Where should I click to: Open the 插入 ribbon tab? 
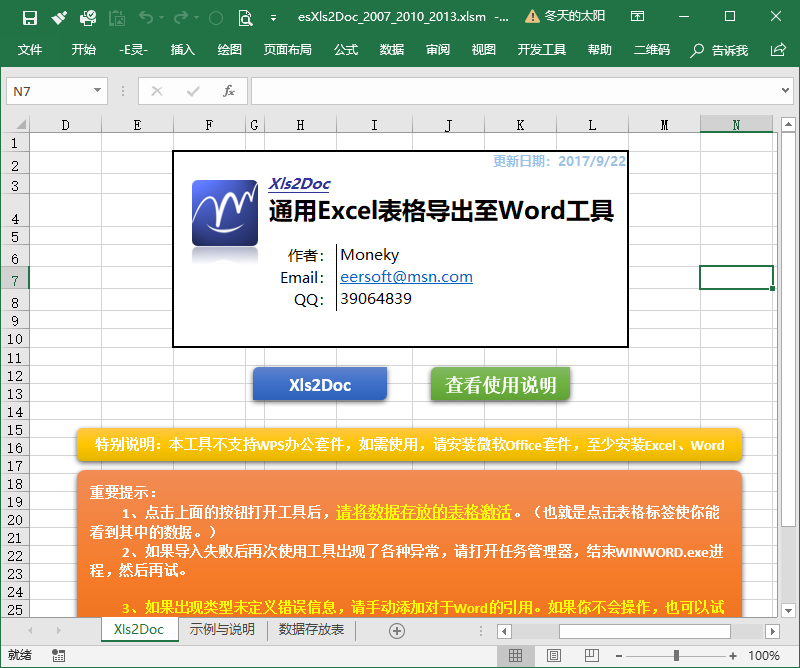coord(183,50)
